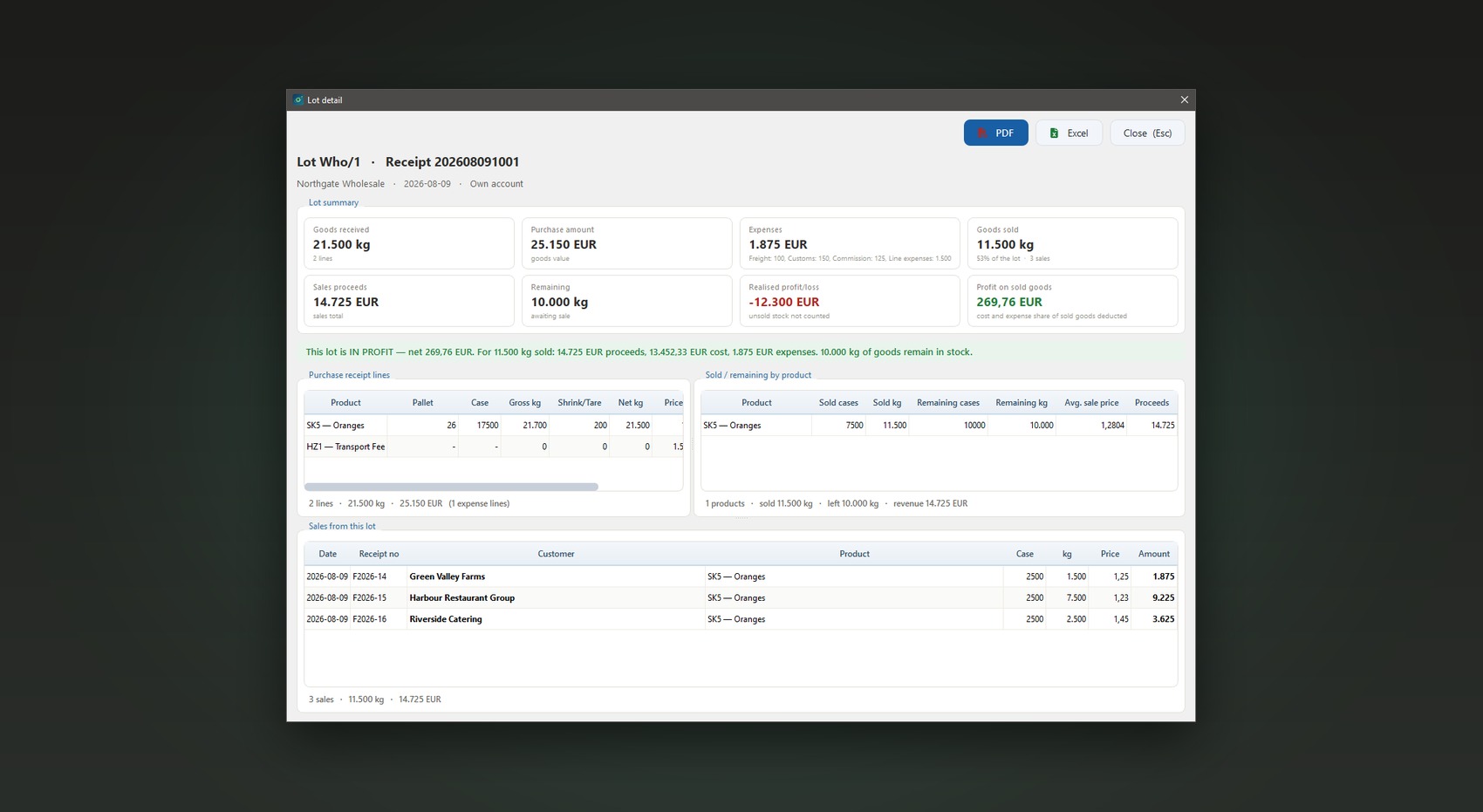The image size is (1483, 812).
Task: Sort purchase lines by Pallet column header
Action: (x=422, y=402)
